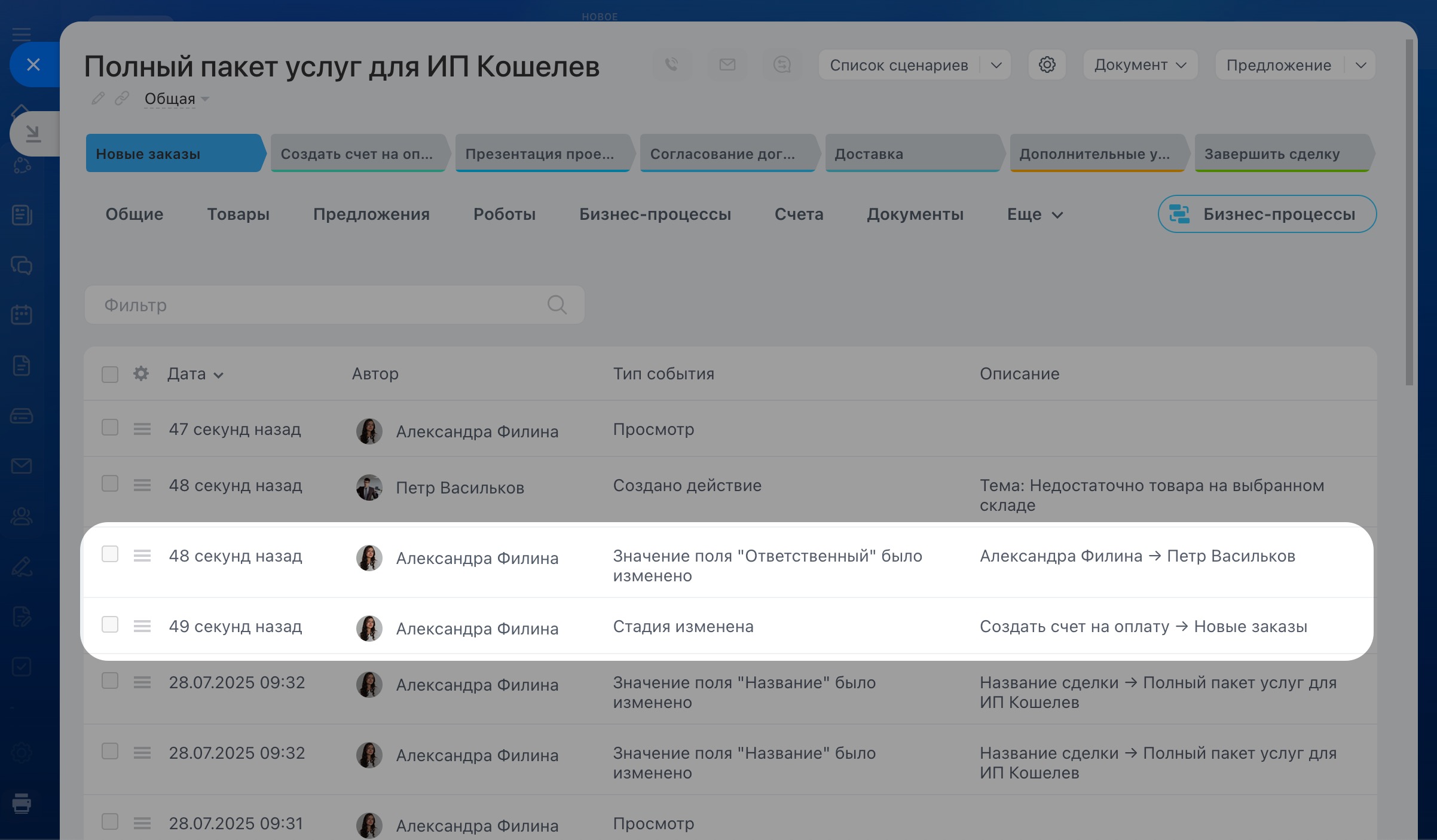Tick the select-all checkbox in the table header
Image resolution: width=1437 pixels, height=840 pixels.
(110, 374)
